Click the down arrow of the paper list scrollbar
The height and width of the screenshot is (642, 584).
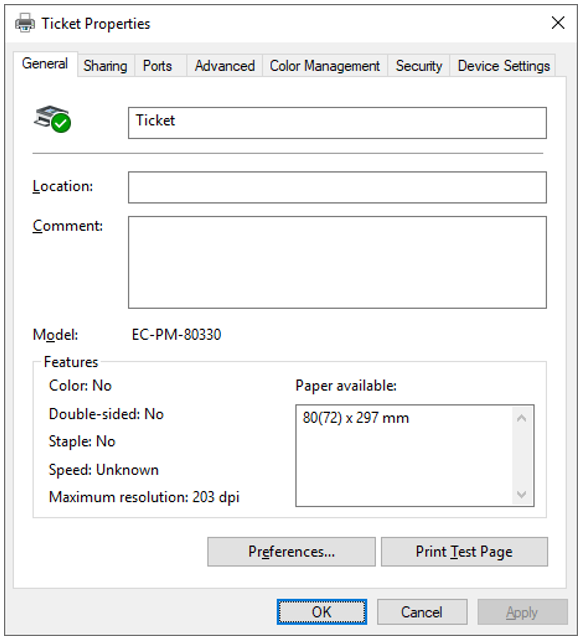tap(521, 494)
